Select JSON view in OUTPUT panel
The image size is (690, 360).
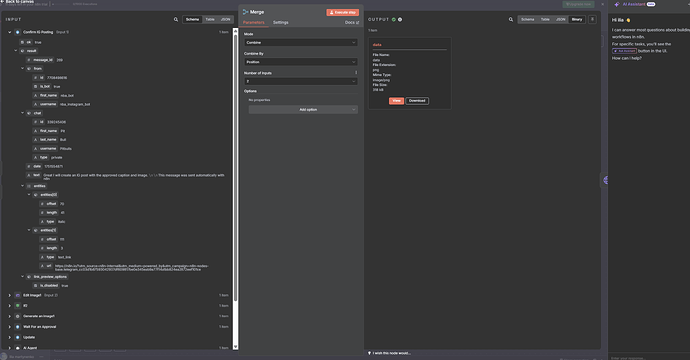tap(560, 19)
